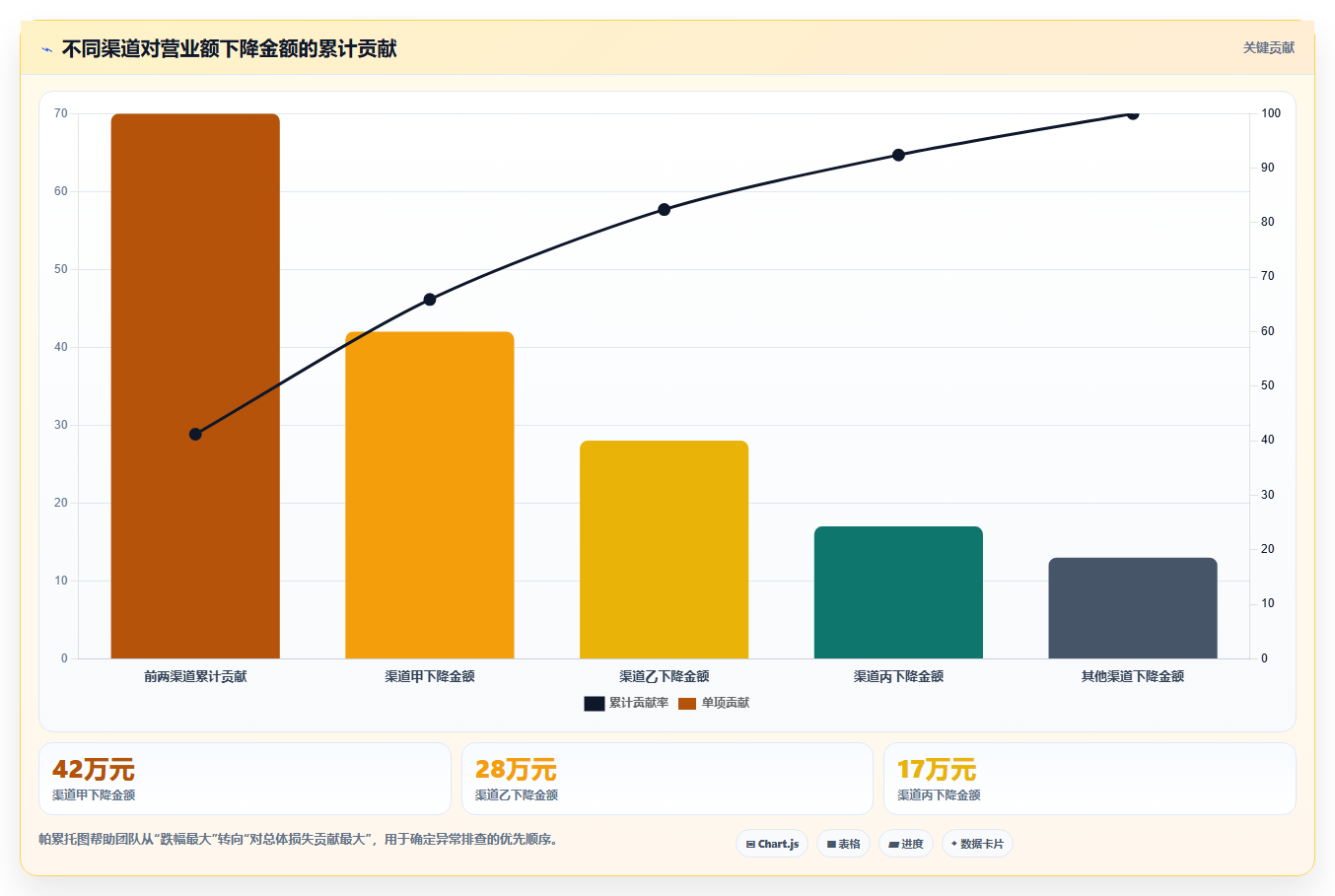Click the right axis value 50
This screenshot has height=896, width=1335.
pos(1268,385)
